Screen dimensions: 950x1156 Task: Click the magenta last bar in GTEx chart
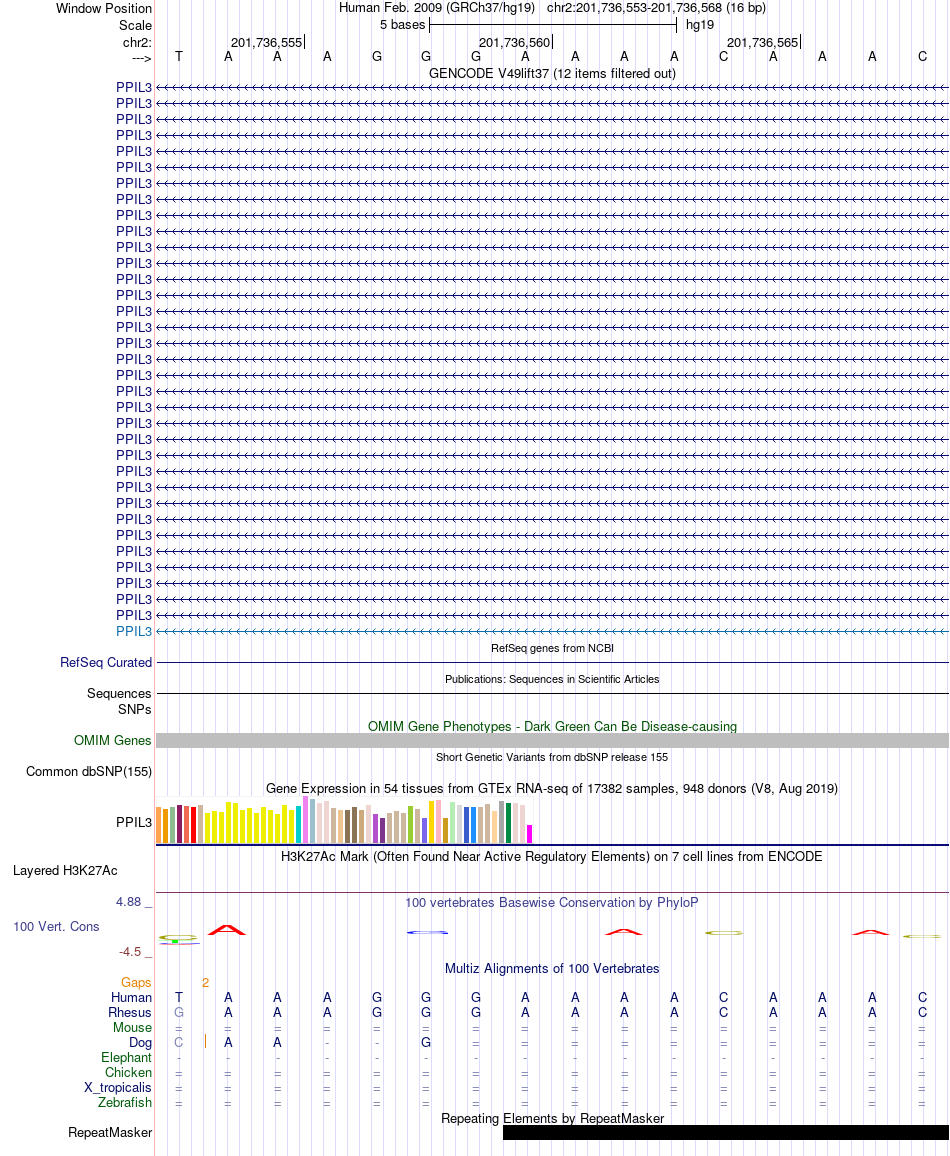coord(529,834)
